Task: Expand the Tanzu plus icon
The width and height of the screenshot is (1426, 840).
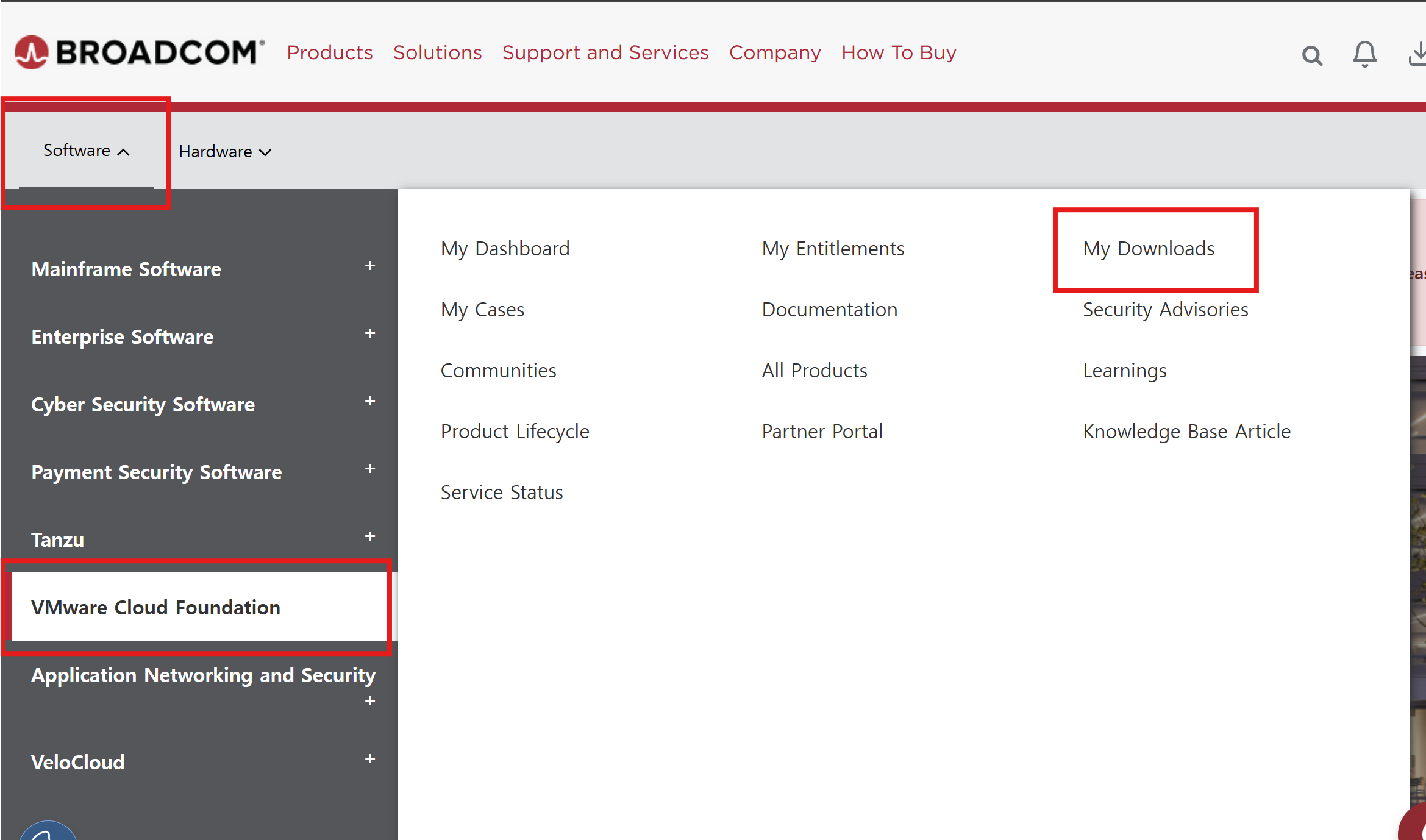Action: pyautogui.click(x=369, y=536)
